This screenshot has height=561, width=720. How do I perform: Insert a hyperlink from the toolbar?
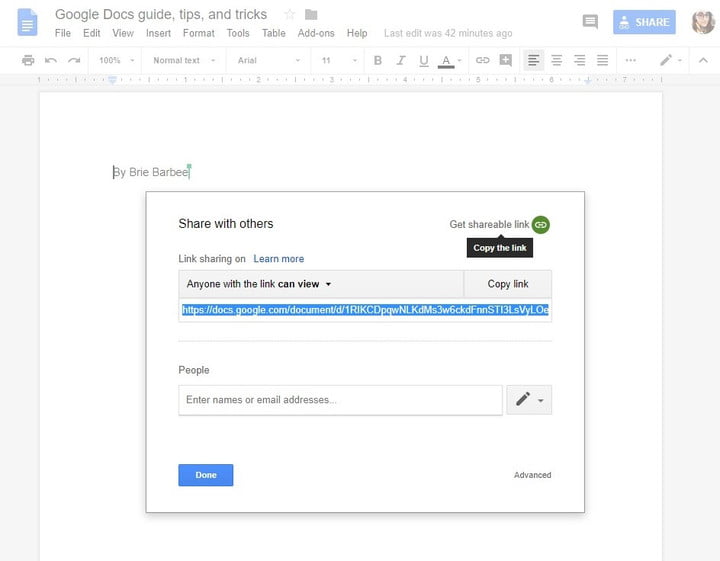point(482,60)
